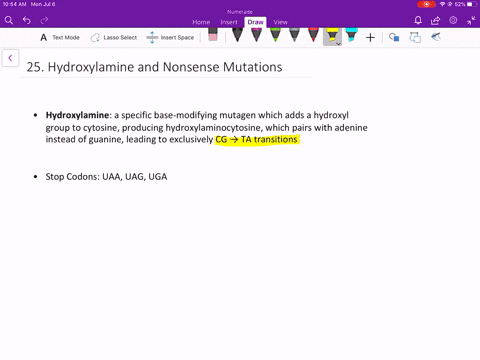Pick the green pen
The height and width of the screenshot is (360, 480).
(275, 35)
